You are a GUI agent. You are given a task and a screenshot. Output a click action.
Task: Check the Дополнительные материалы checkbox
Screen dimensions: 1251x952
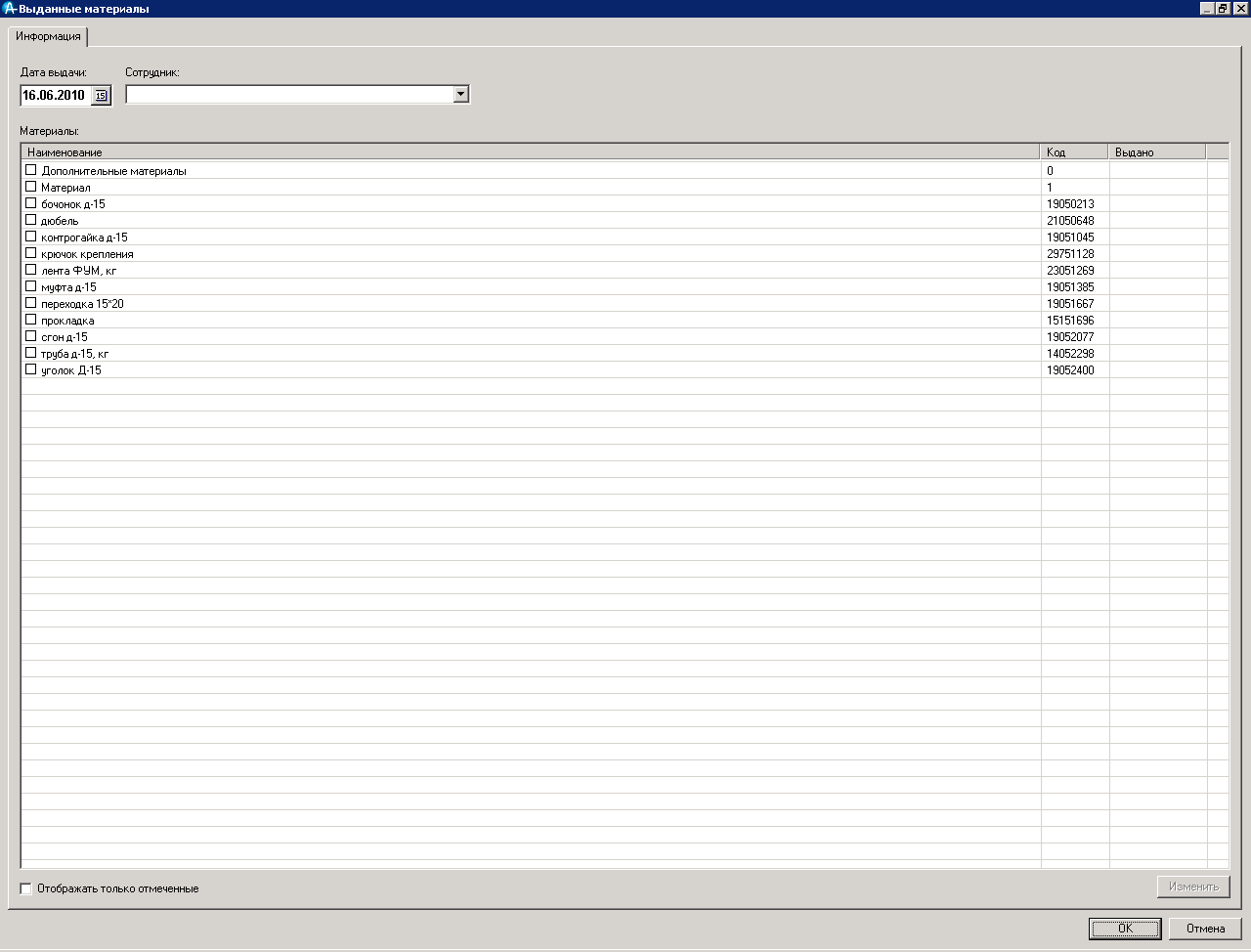(31, 170)
